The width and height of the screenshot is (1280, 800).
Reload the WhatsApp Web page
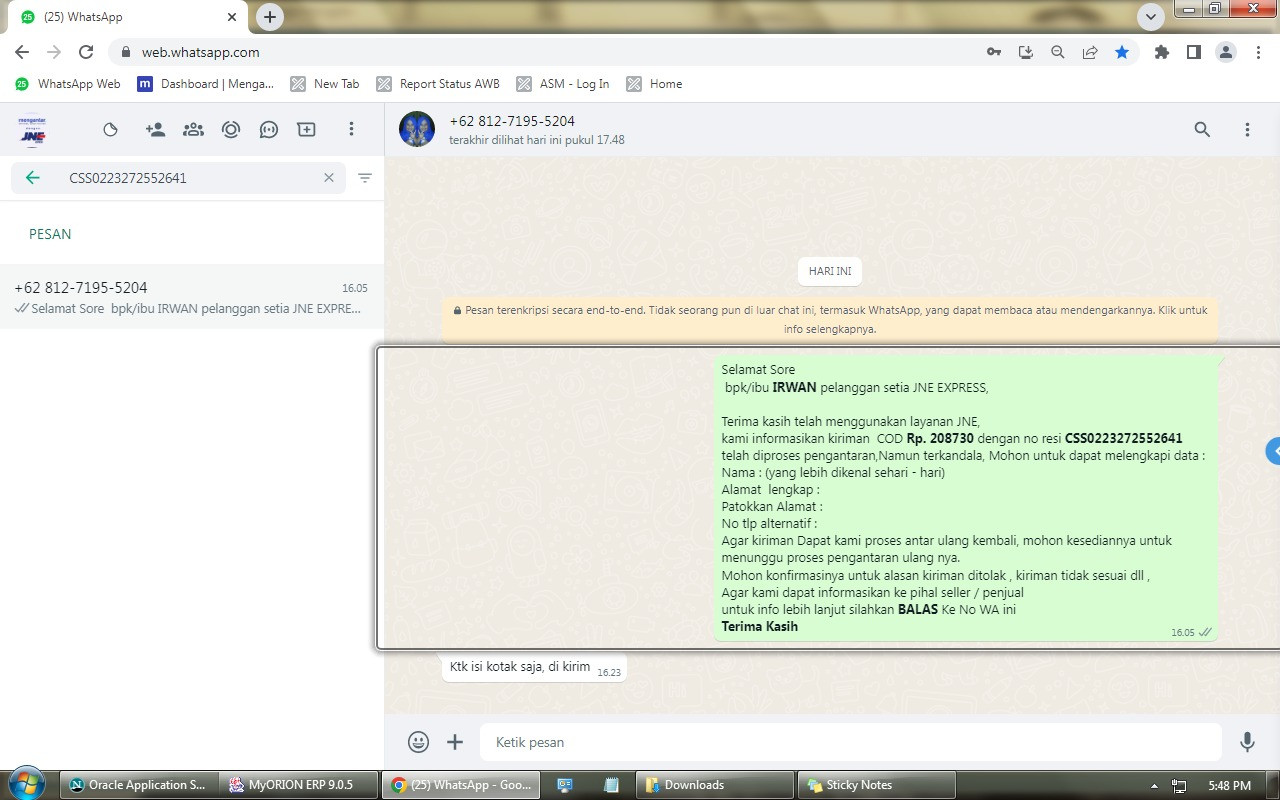click(86, 52)
